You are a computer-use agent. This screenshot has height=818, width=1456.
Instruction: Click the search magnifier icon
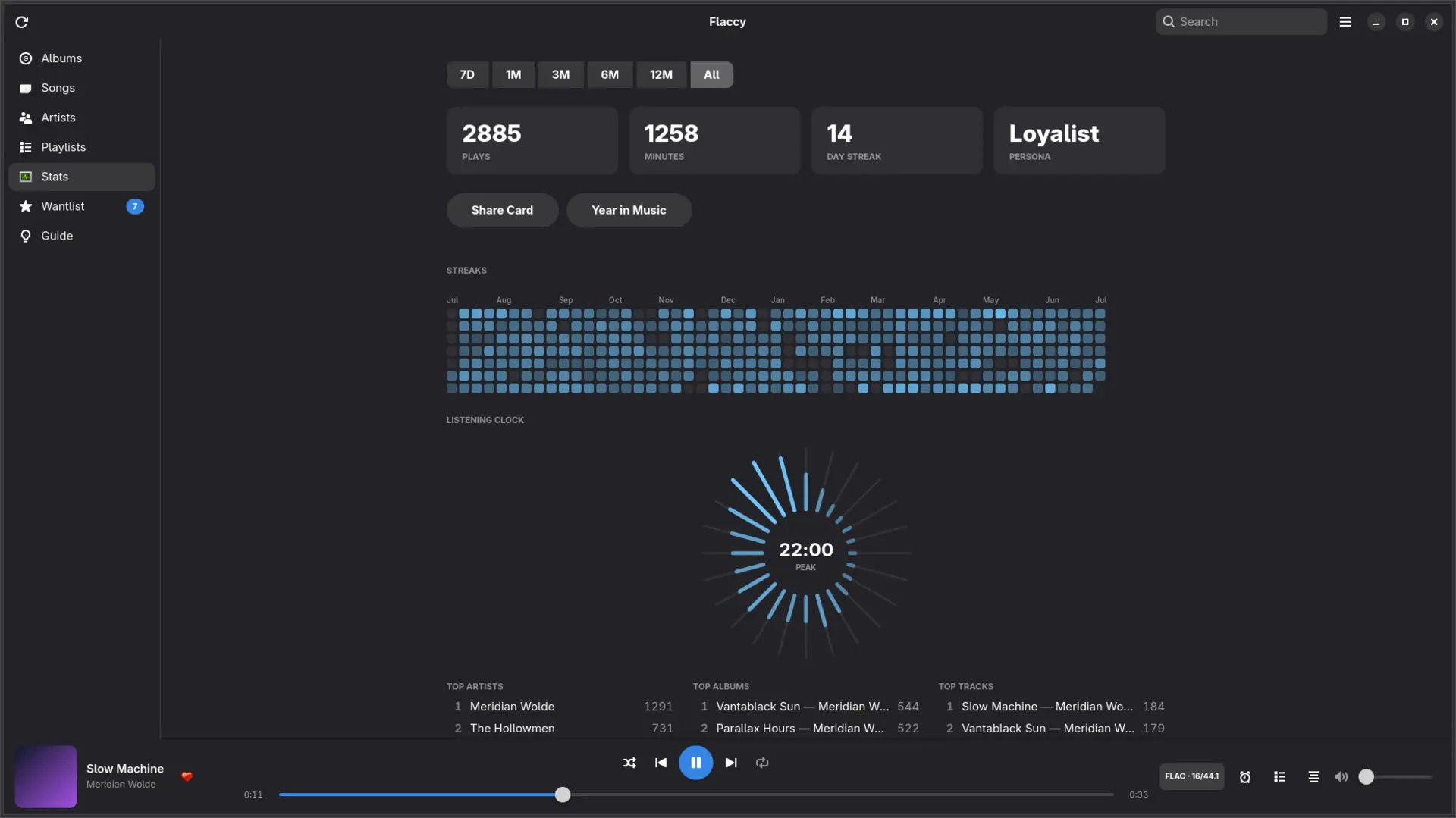point(1169,22)
